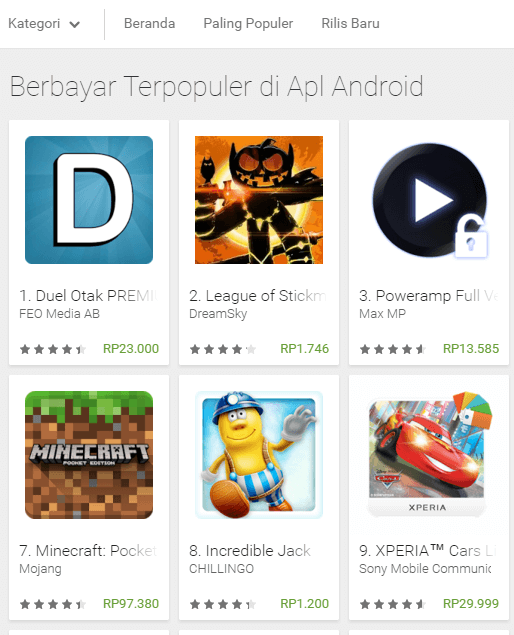Open the Minecraft Pocket Edition icon

click(x=89, y=455)
